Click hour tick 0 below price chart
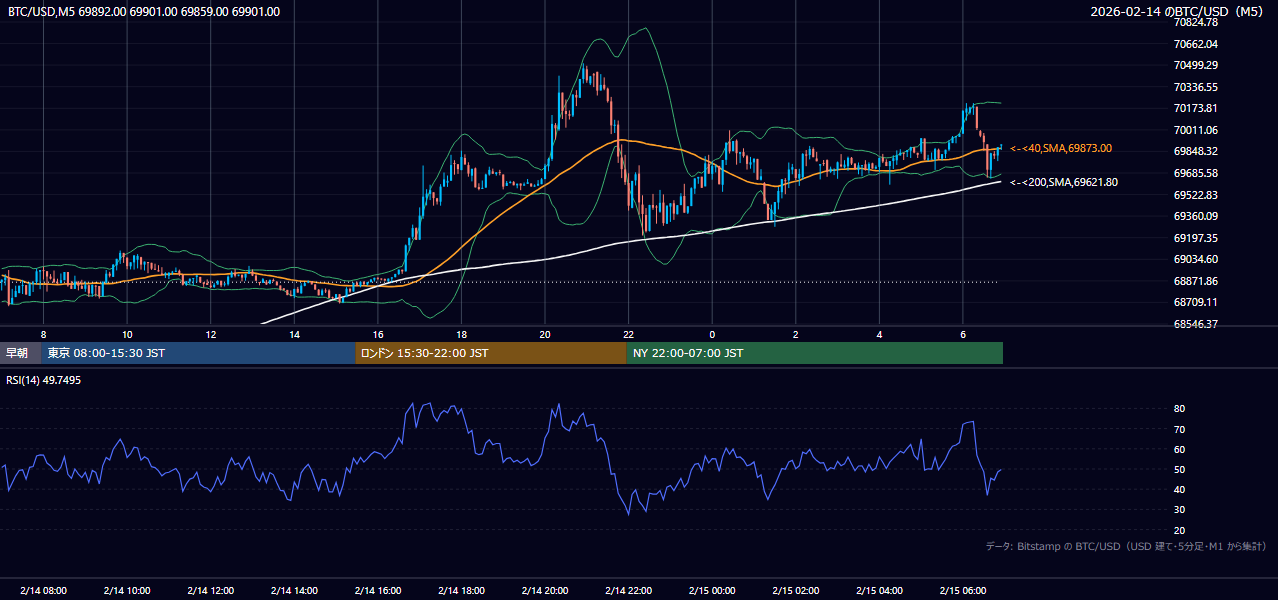Image resolution: width=1278 pixels, height=600 pixels. pos(712,334)
